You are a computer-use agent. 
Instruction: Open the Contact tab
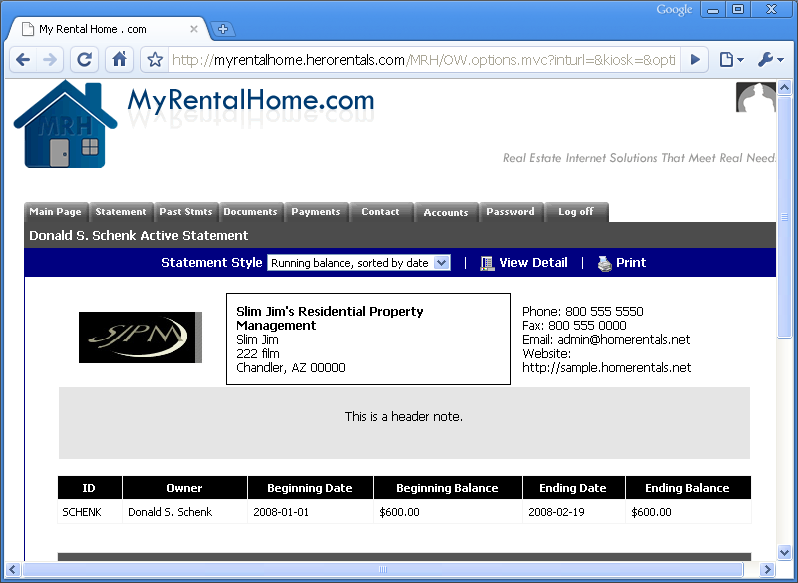click(x=380, y=212)
